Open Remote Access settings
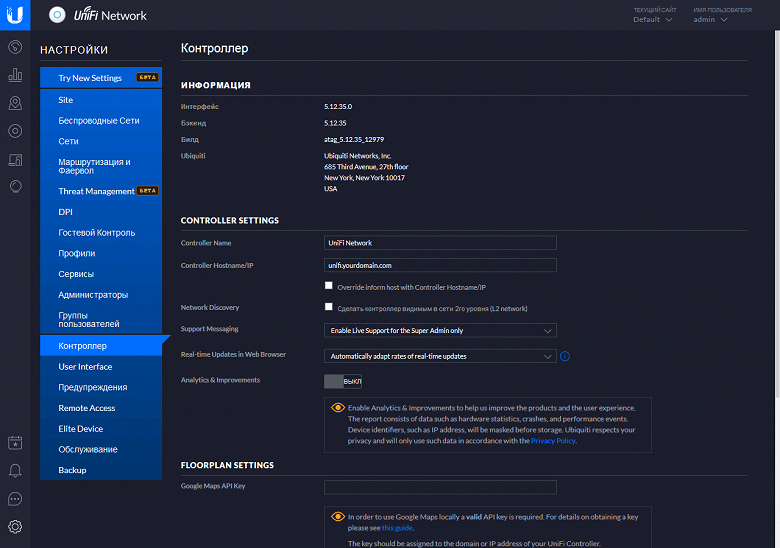780x548 pixels. (101, 408)
